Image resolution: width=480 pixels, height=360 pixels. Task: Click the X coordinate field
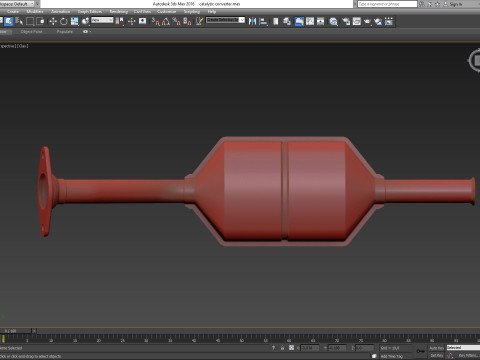pyautogui.click(x=309, y=348)
